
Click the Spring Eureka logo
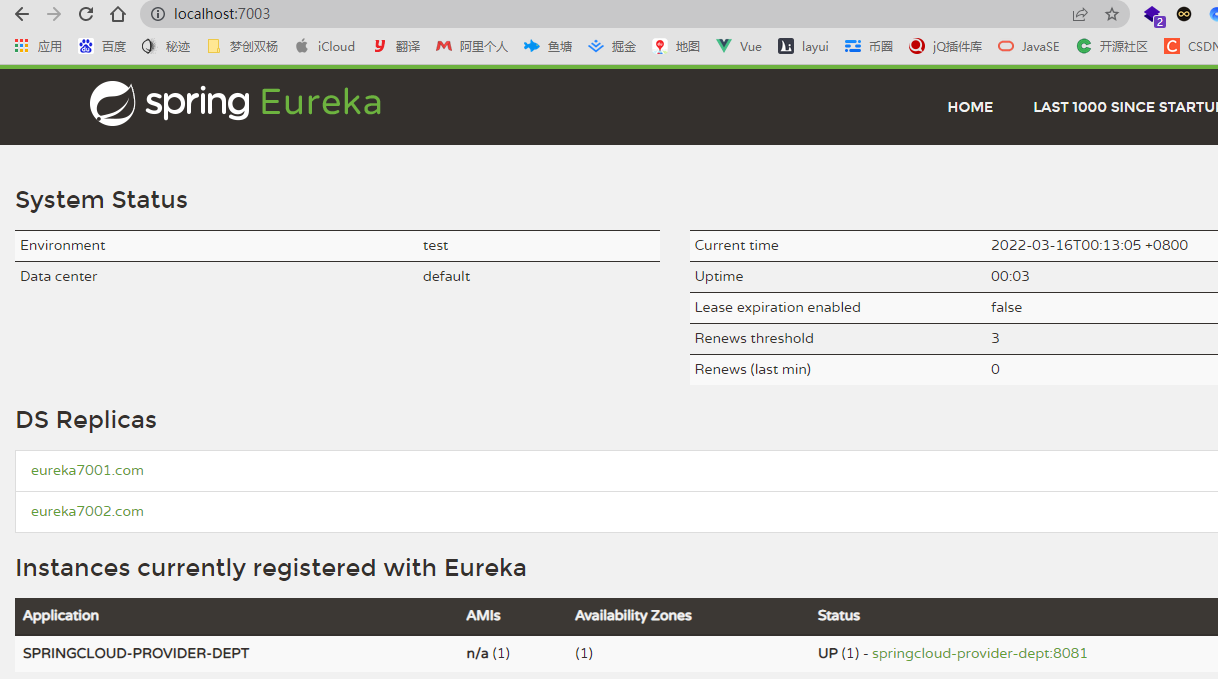point(236,103)
